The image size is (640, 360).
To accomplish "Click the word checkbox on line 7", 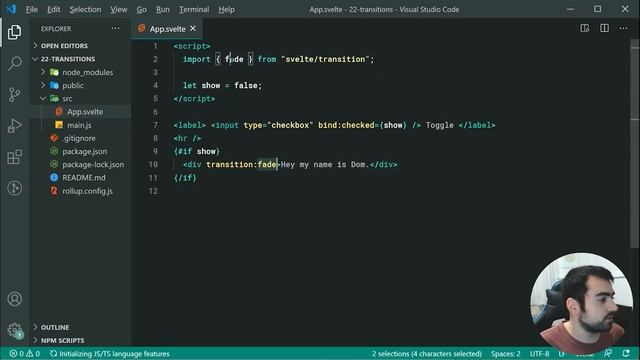I will pyautogui.click(x=290, y=125).
